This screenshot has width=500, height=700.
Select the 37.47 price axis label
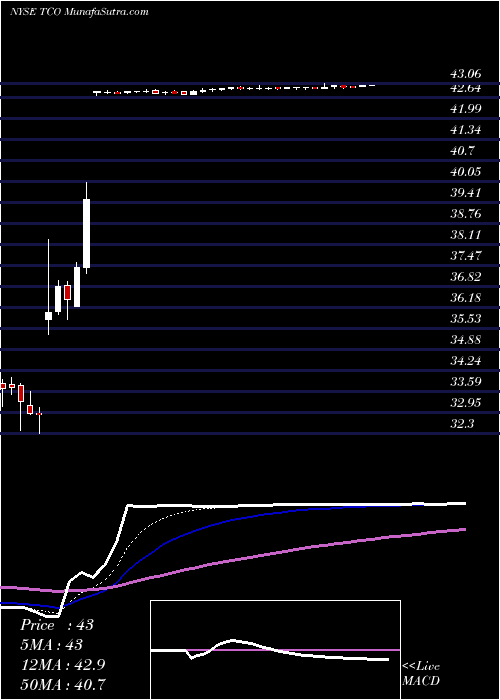coord(466,256)
